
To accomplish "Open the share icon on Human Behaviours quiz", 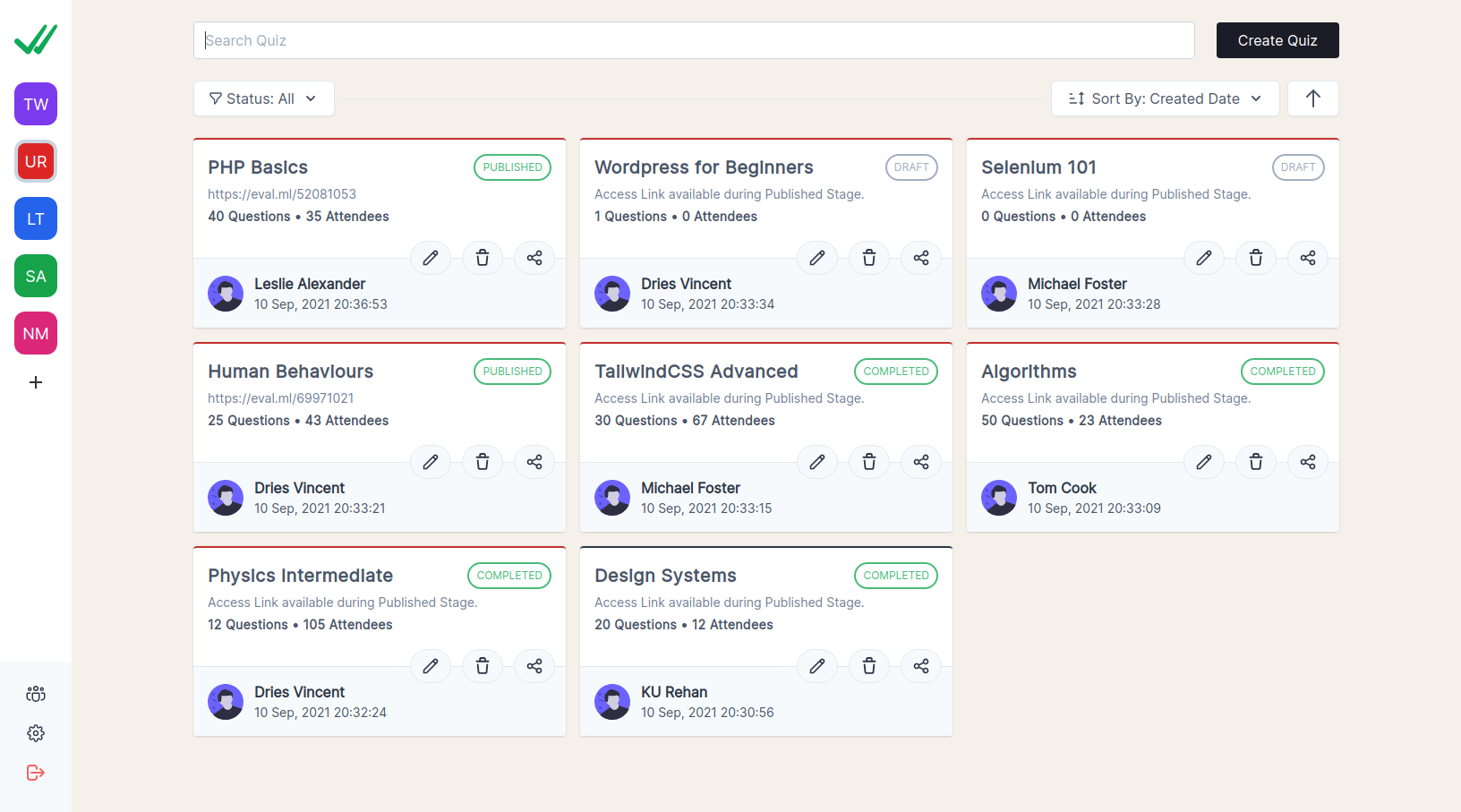I will point(534,462).
